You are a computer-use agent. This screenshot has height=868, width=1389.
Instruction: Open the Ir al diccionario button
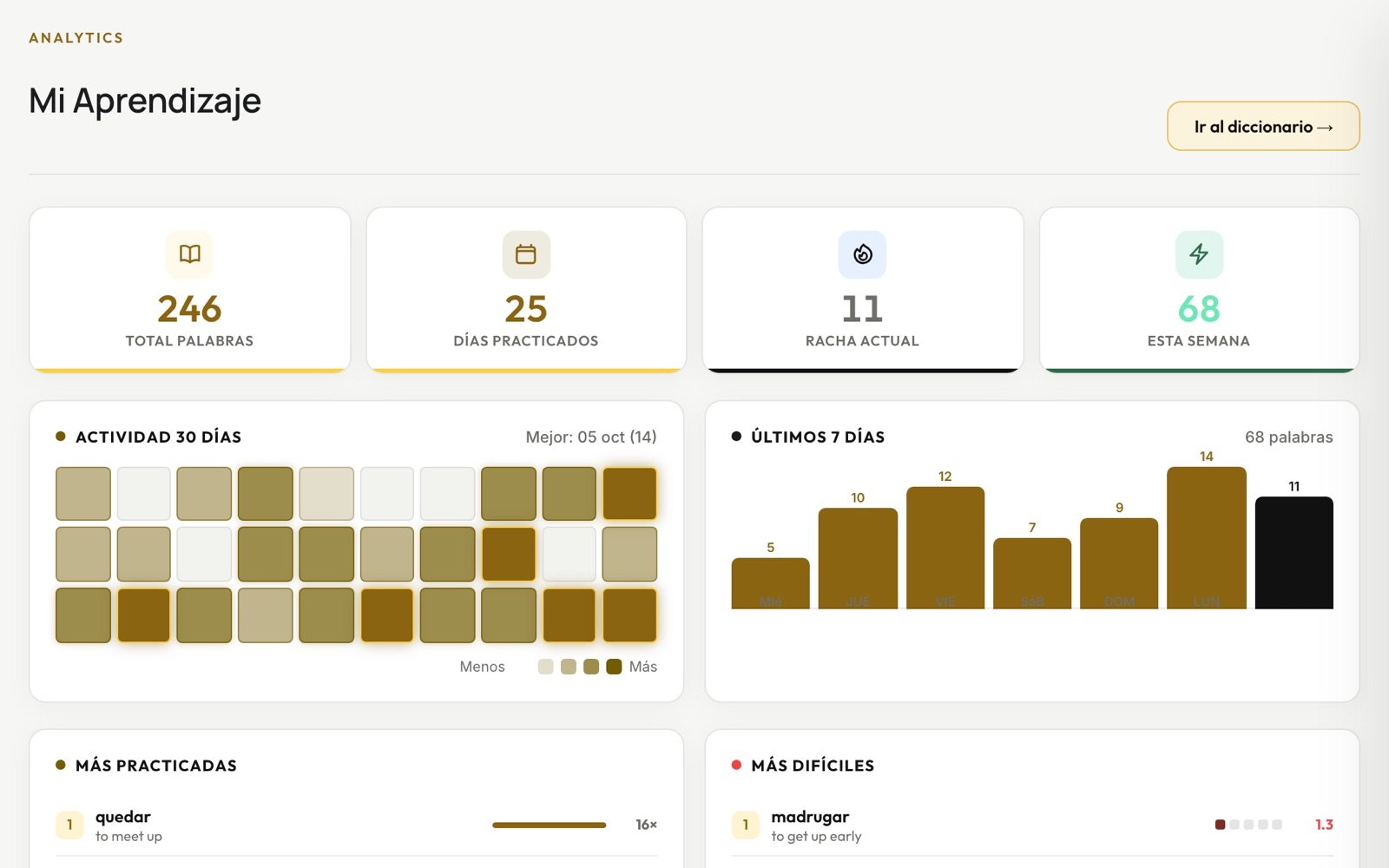pyautogui.click(x=1263, y=127)
